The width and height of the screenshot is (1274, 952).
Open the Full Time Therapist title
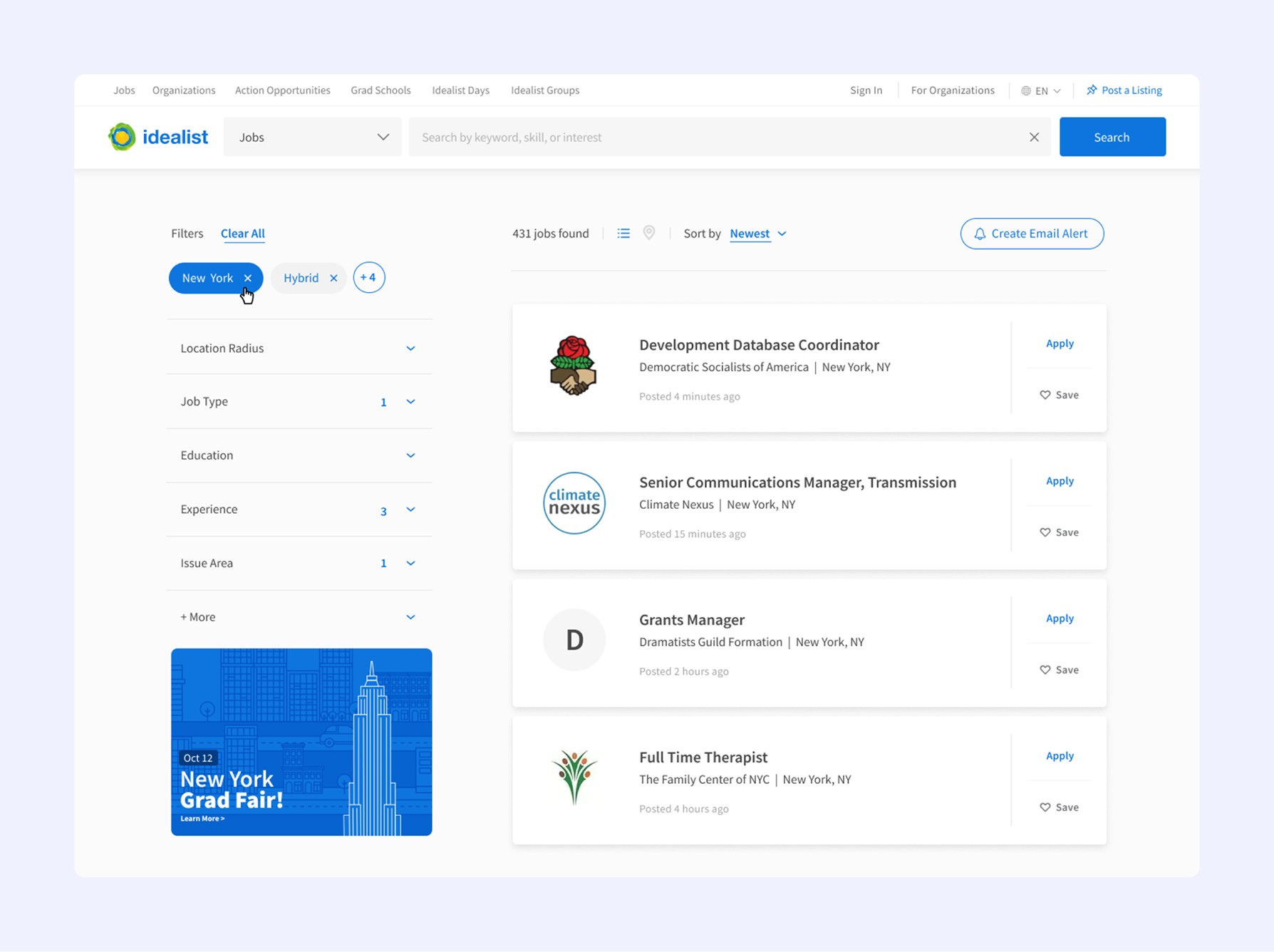point(703,757)
